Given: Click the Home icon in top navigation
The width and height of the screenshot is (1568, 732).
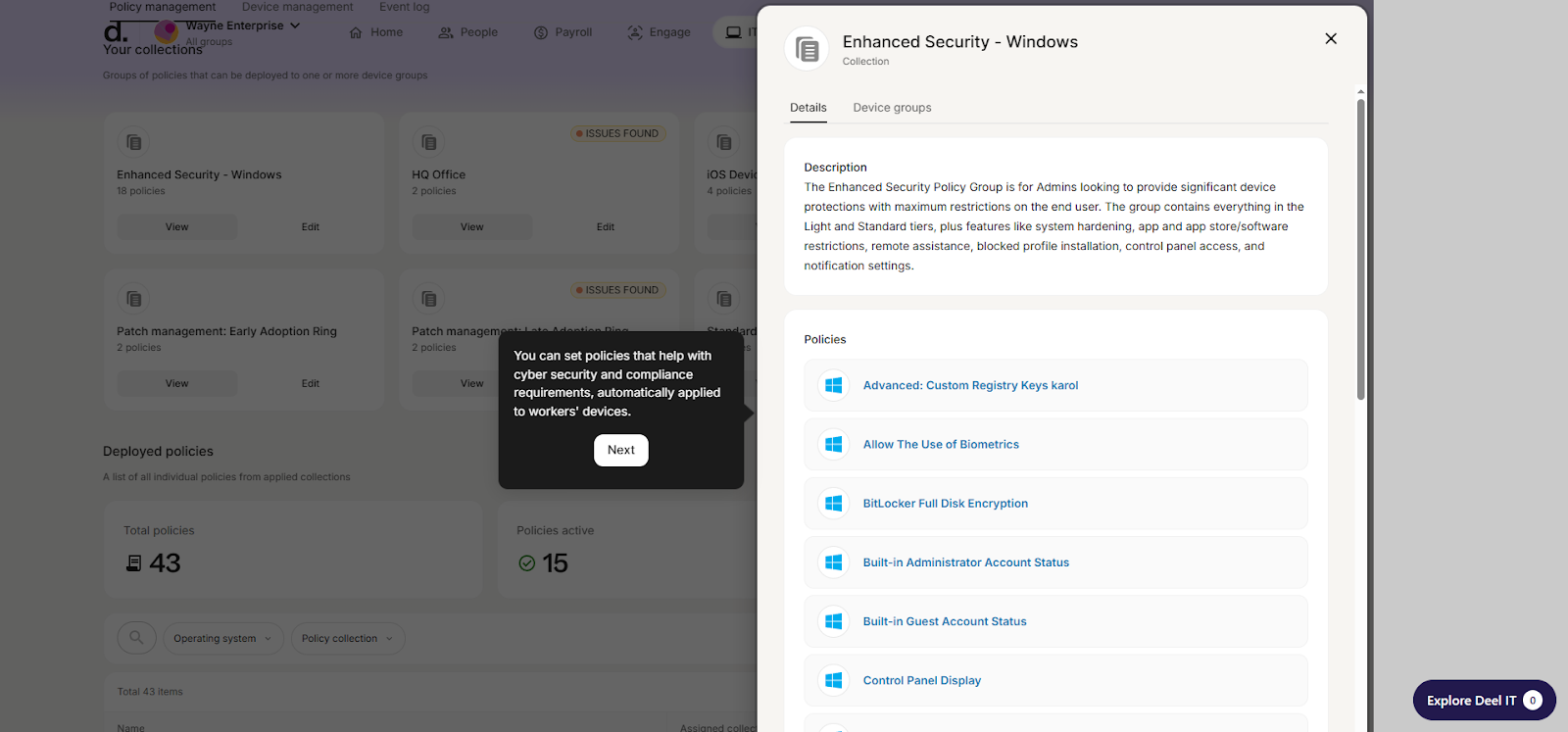Looking at the screenshot, I should [x=356, y=32].
